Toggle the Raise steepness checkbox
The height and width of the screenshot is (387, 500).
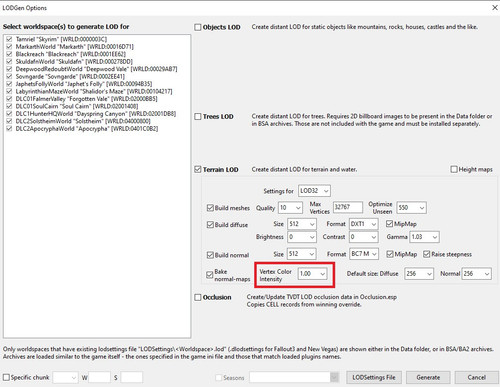tap(426, 254)
